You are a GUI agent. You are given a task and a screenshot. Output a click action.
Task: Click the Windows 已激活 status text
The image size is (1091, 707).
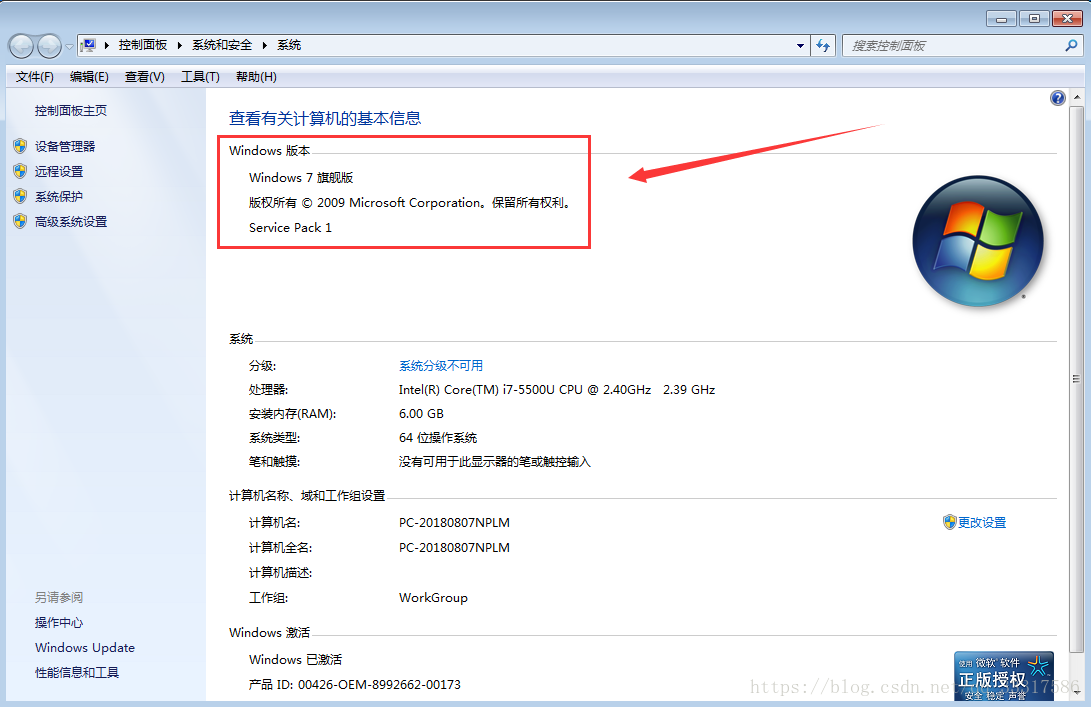(x=296, y=660)
